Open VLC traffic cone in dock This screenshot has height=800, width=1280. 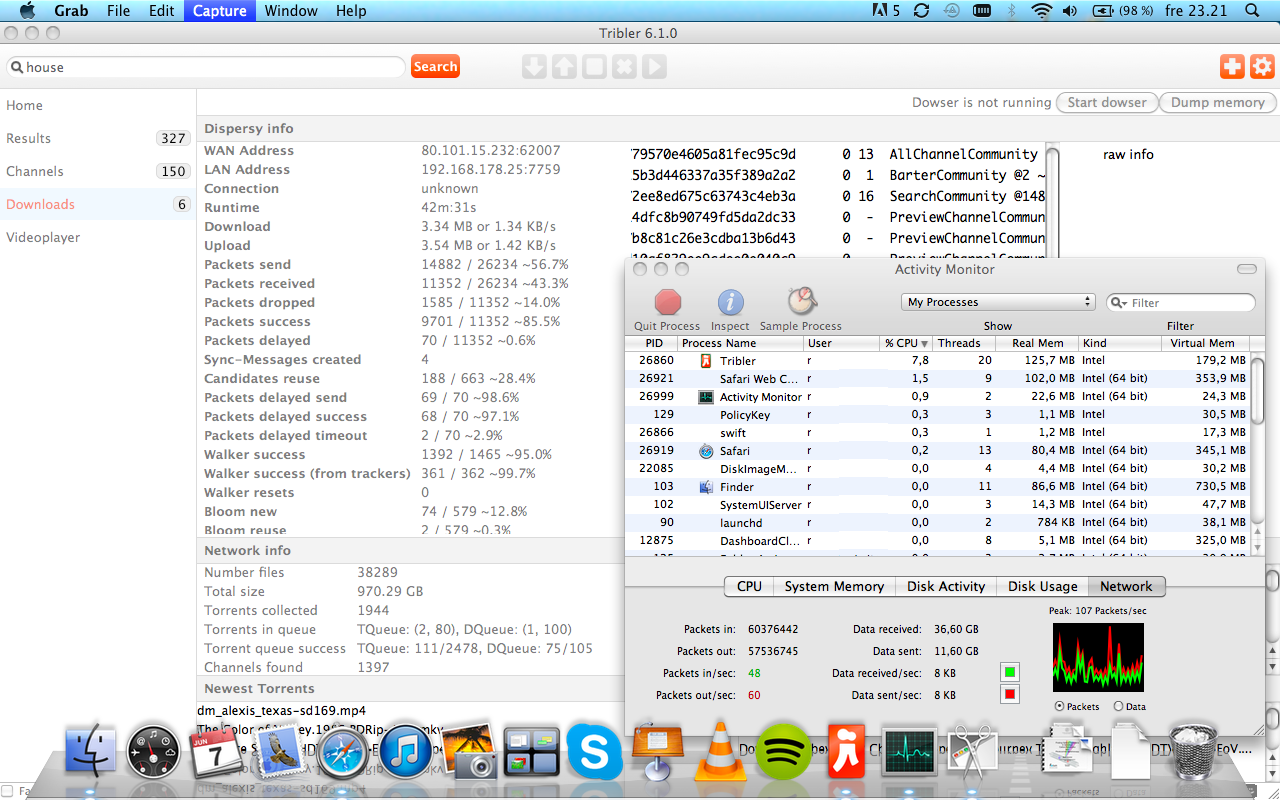[720, 751]
